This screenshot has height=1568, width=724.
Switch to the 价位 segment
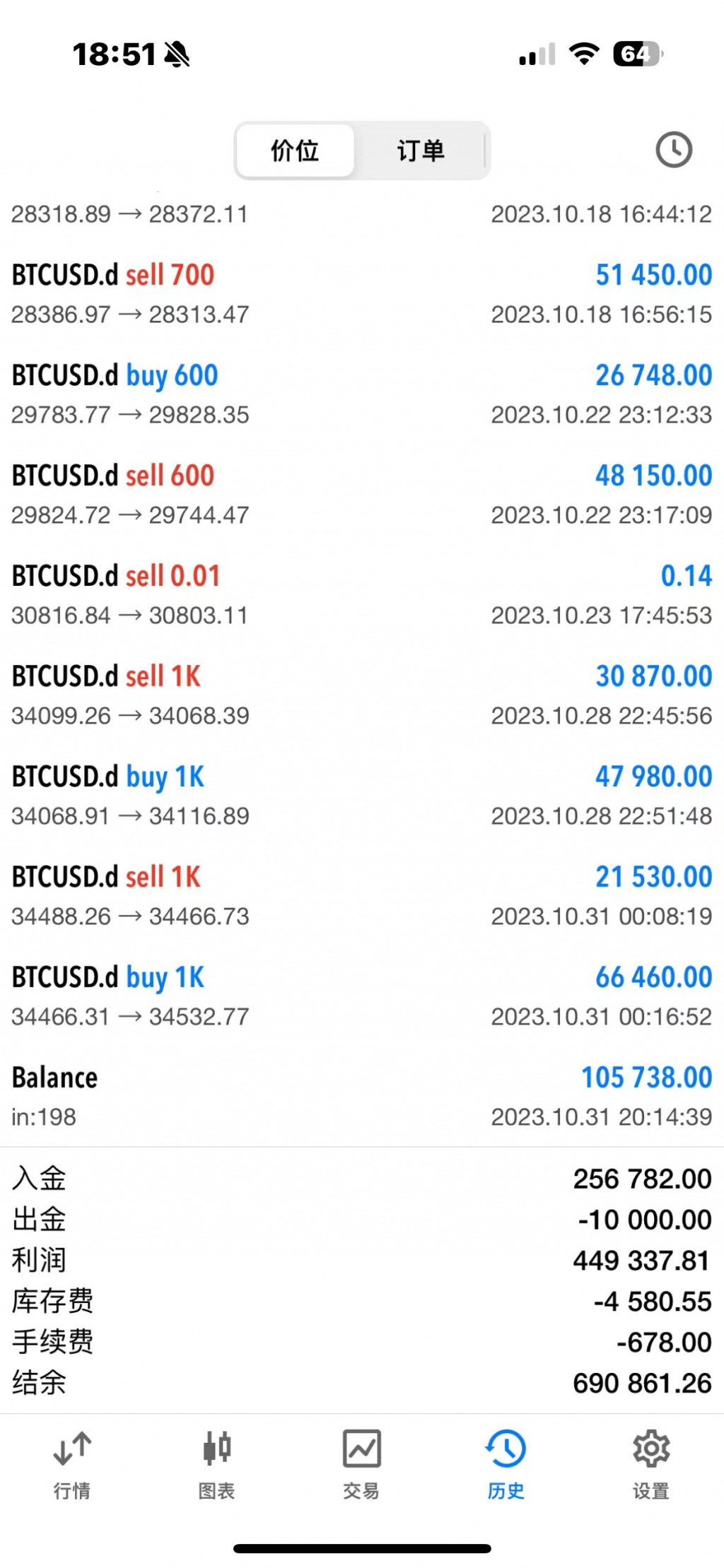(295, 151)
